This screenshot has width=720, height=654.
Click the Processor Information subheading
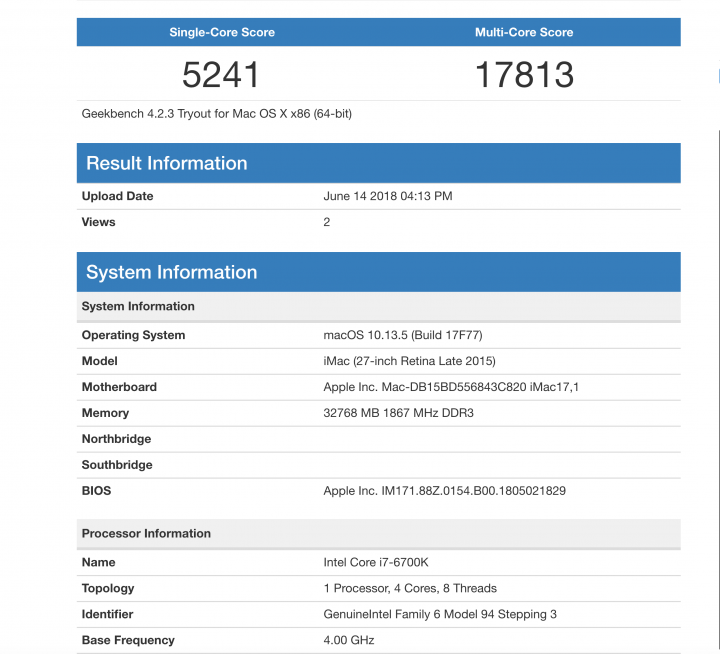[146, 534]
